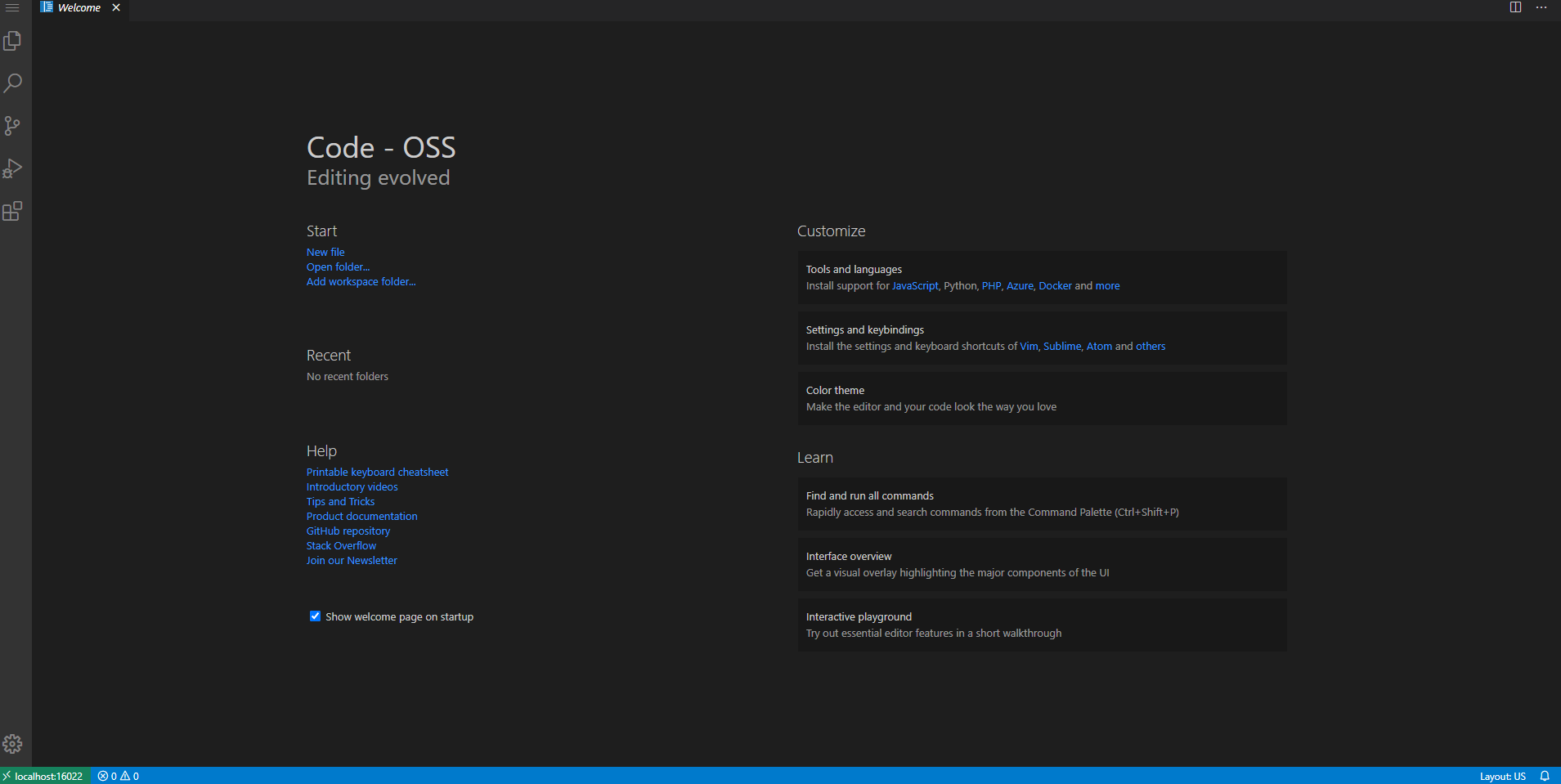The image size is (1561, 784).
Task: Click the 'Editing evolved' subtitle
Action: pyautogui.click(x=378, y=178)
